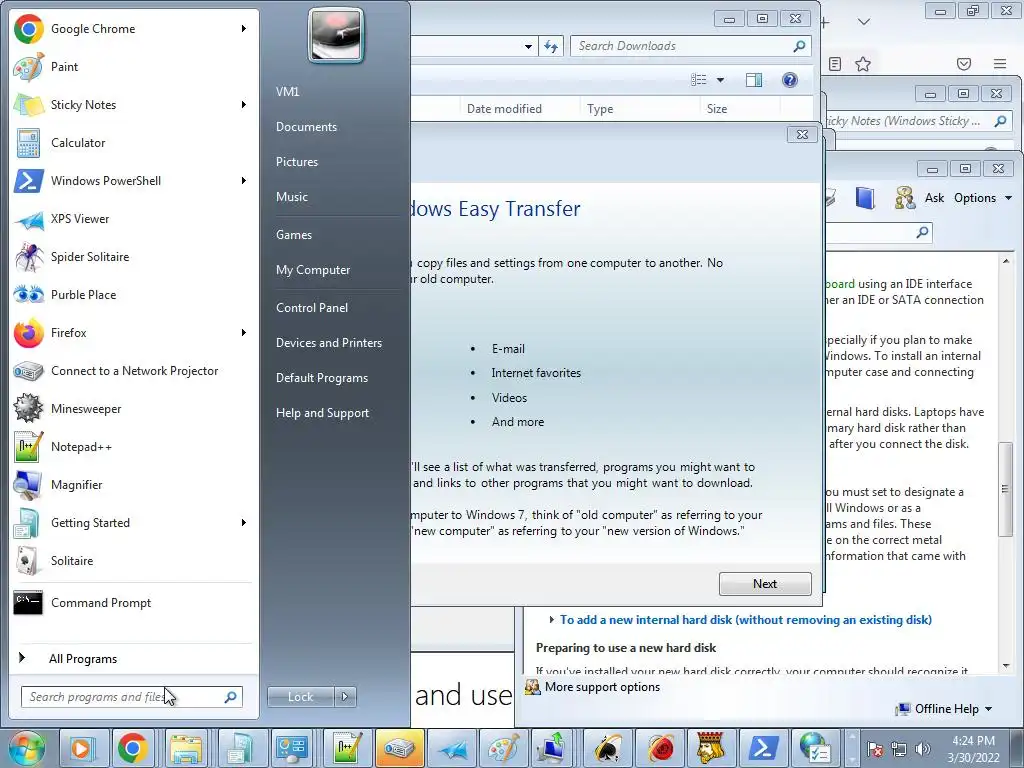The height and width of the screenshot is (768, 1024).
Task: Expand Windows PowerShell submenu arrow
Action: click(244, 180)
